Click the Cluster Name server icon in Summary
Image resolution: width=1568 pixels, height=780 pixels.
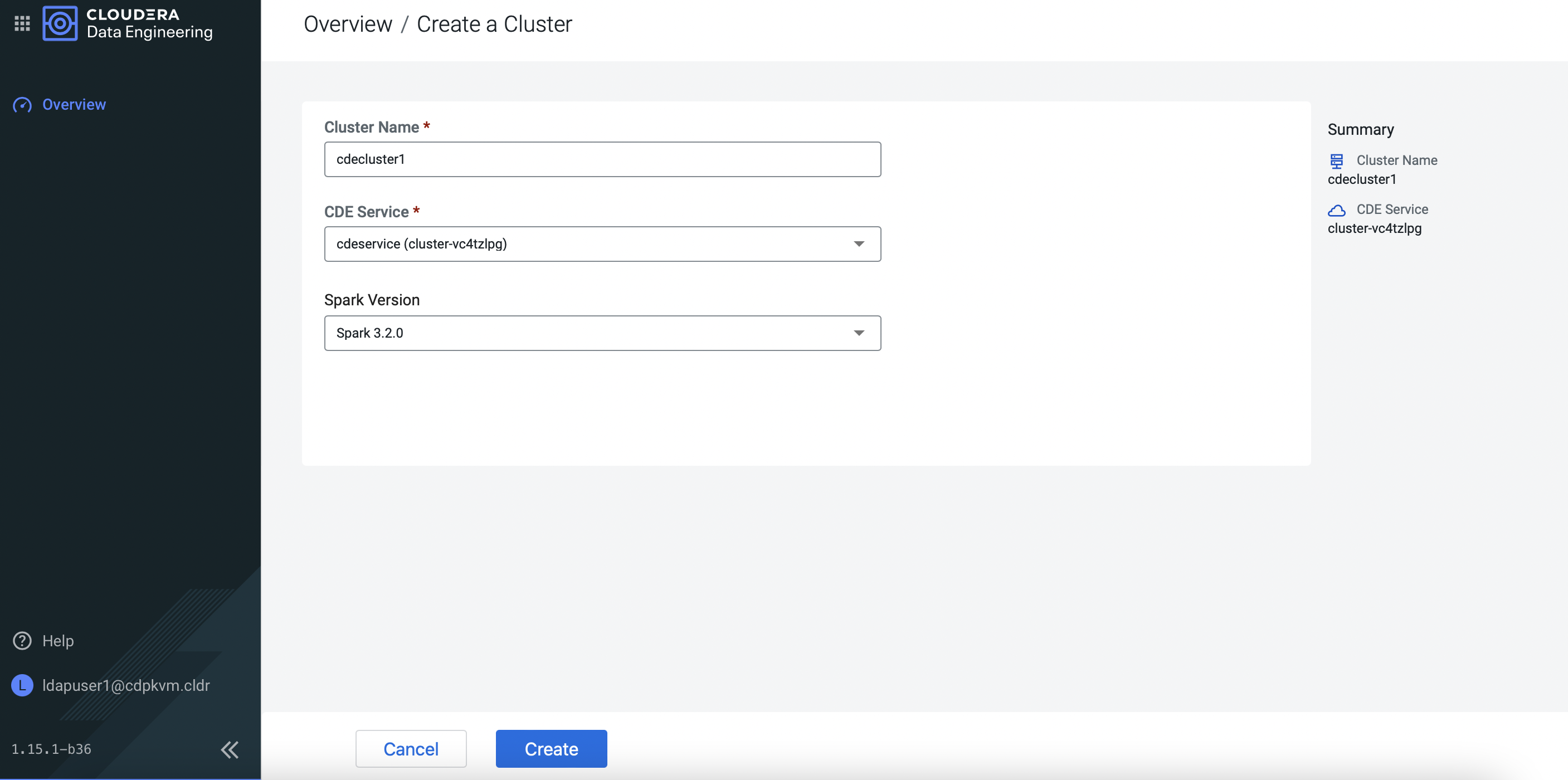coord(1336,160)
